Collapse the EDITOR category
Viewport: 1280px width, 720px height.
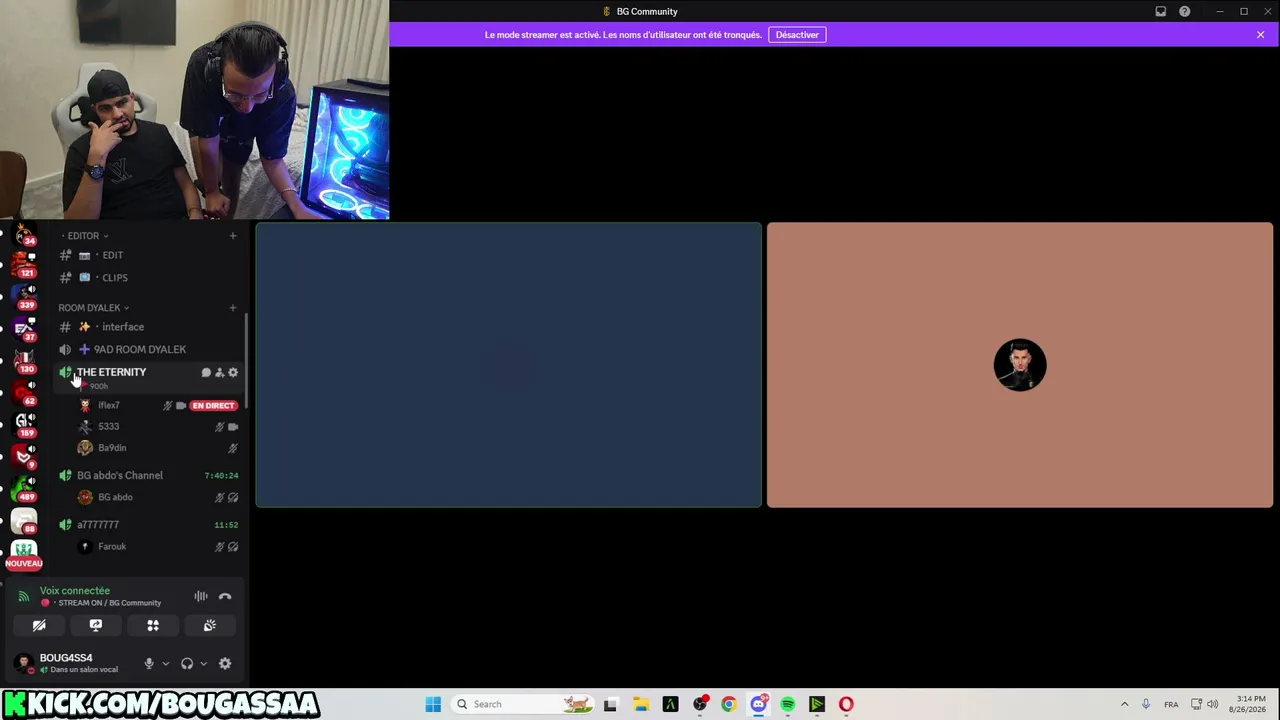(87, 236)
